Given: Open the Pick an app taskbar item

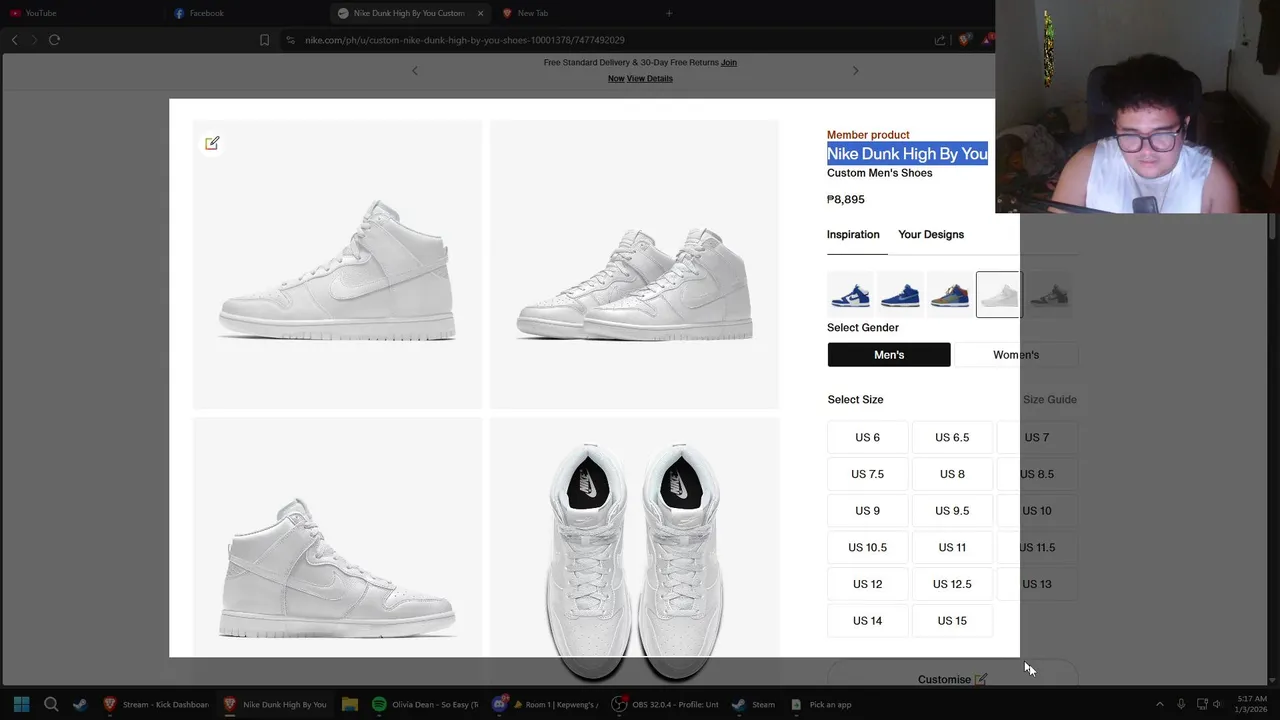Looking at the screenshot, I should pos(820,704).
